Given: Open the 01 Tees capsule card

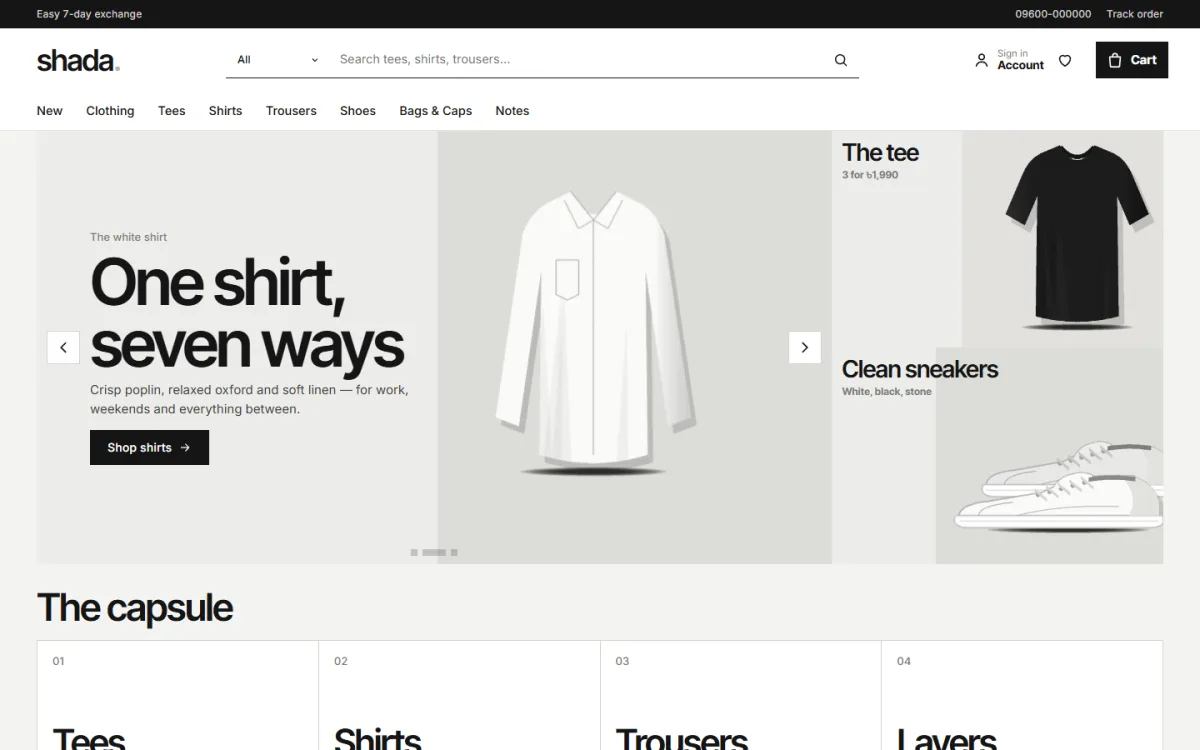Looking at the screenshot, I should coord(178,696).
